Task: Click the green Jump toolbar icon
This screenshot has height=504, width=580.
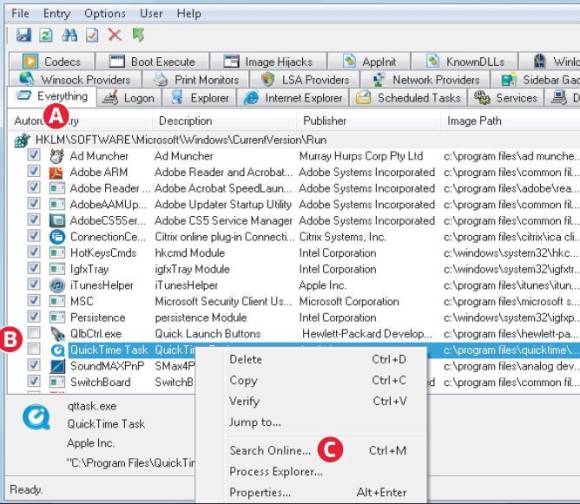Action: point(138,35)
